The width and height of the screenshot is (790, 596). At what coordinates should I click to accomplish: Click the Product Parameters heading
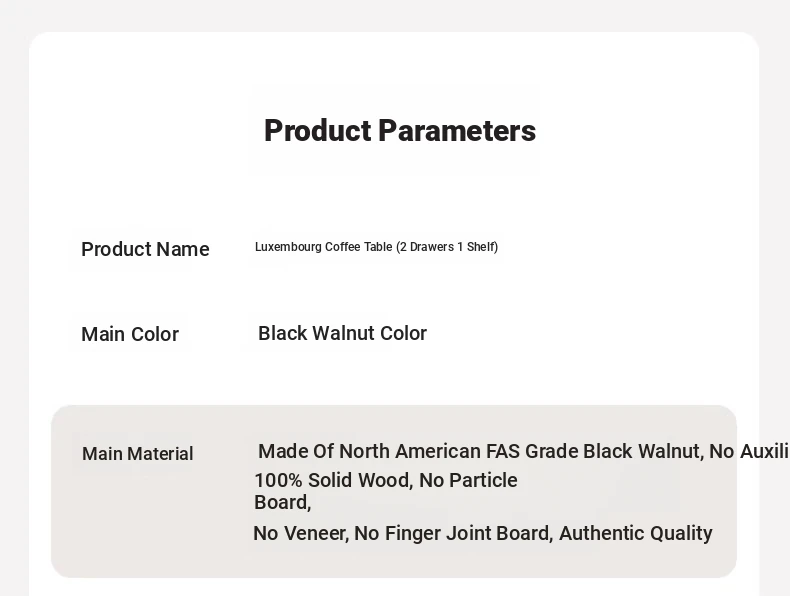pos(400,131)
